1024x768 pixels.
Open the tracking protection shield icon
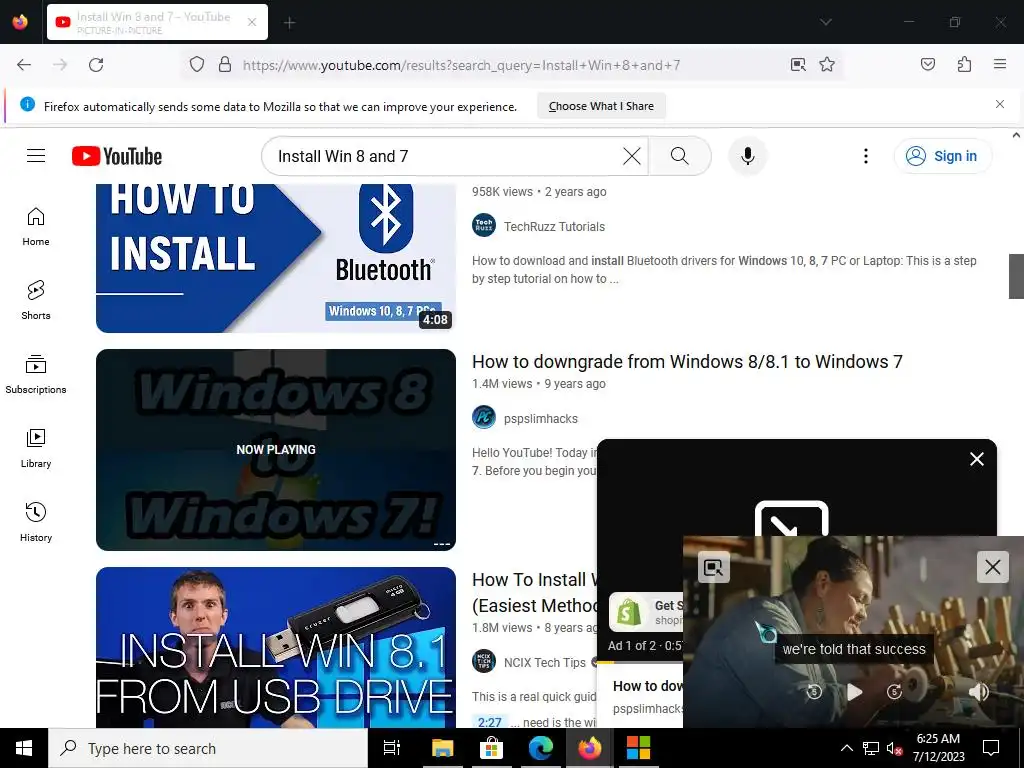197,65
